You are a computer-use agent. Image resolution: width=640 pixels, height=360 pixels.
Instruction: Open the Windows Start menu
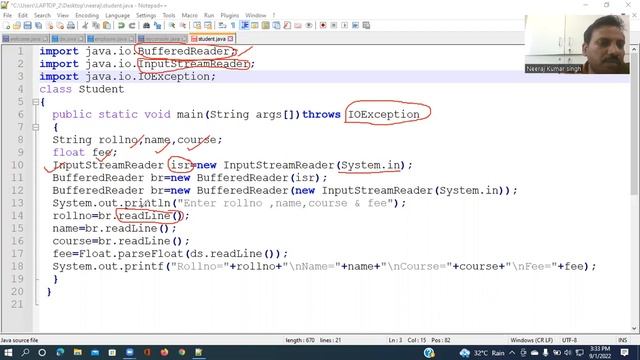[8, 352]
